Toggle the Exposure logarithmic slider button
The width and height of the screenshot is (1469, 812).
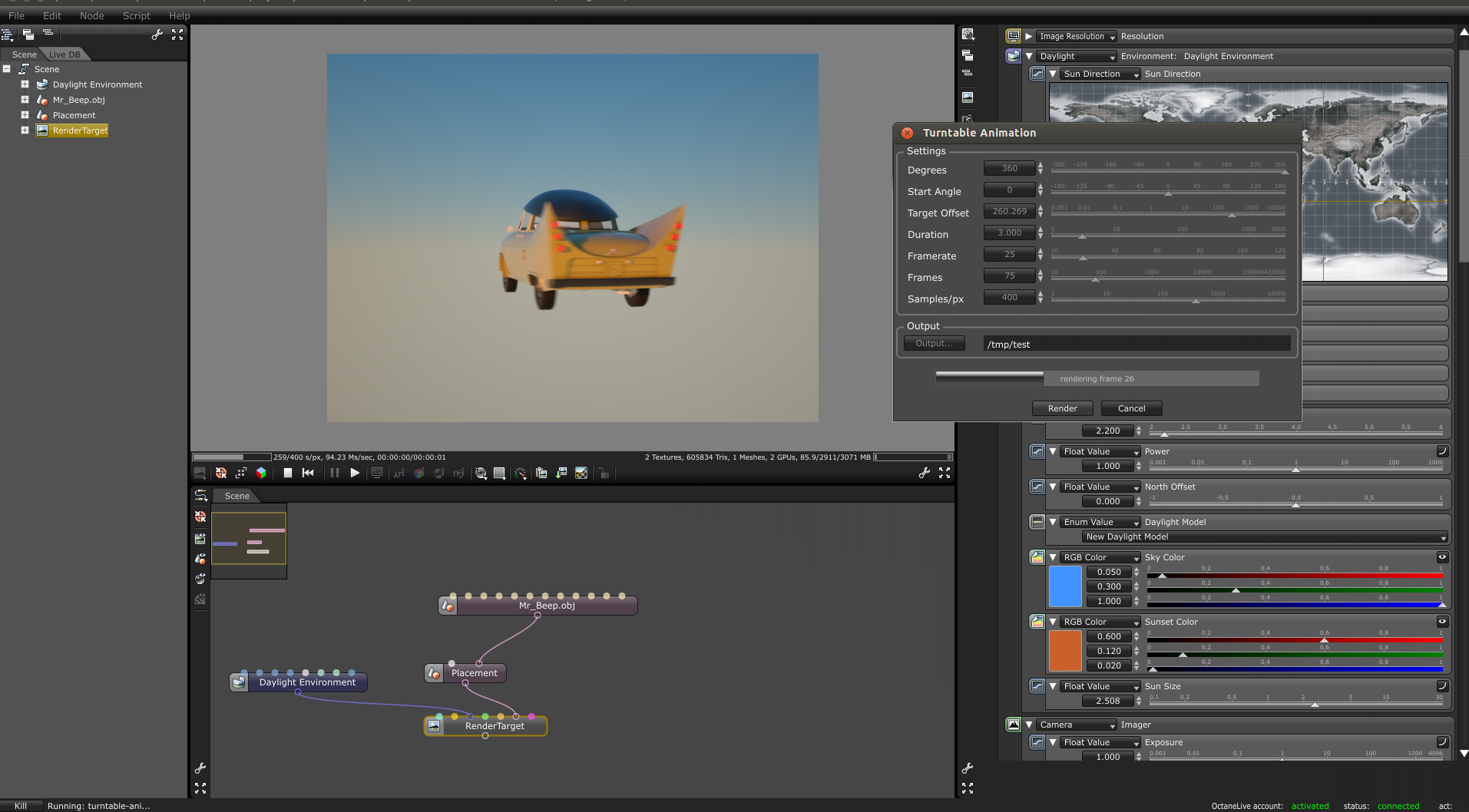click(1442, 742)
